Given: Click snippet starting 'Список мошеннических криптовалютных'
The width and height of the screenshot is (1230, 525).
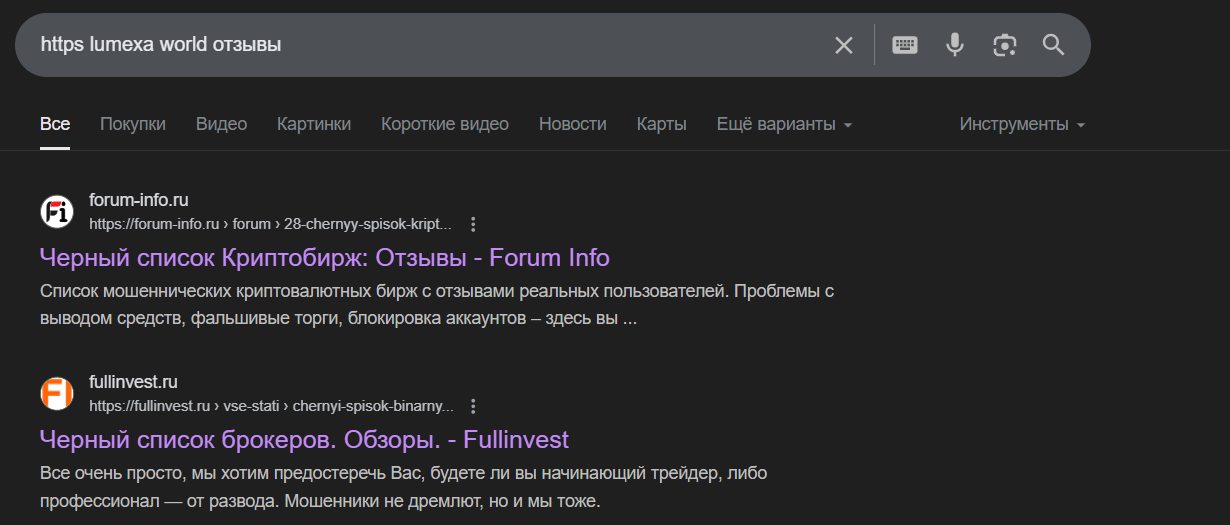Looking at the screenshot, I should (x=437, y=306).
